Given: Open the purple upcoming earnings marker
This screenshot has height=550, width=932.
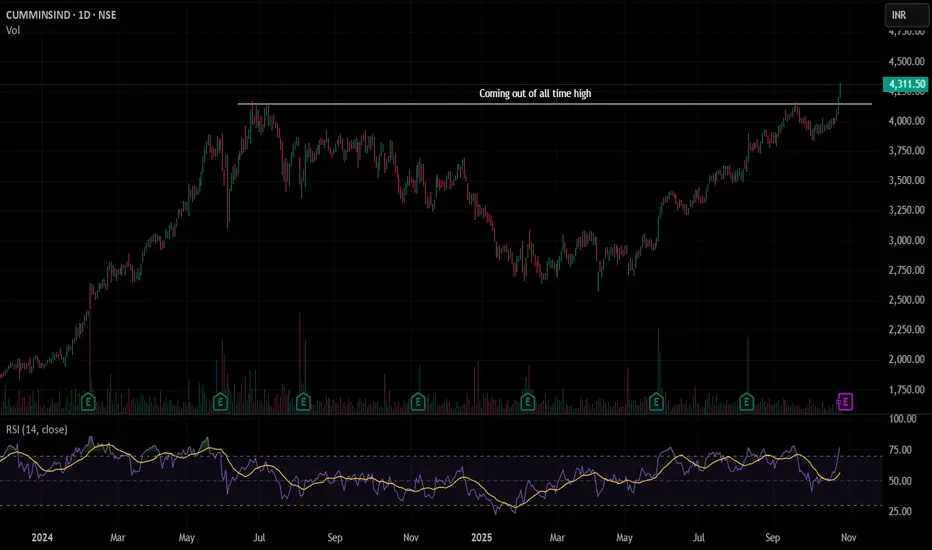Looking at the screenshot, I should (845, 402).
